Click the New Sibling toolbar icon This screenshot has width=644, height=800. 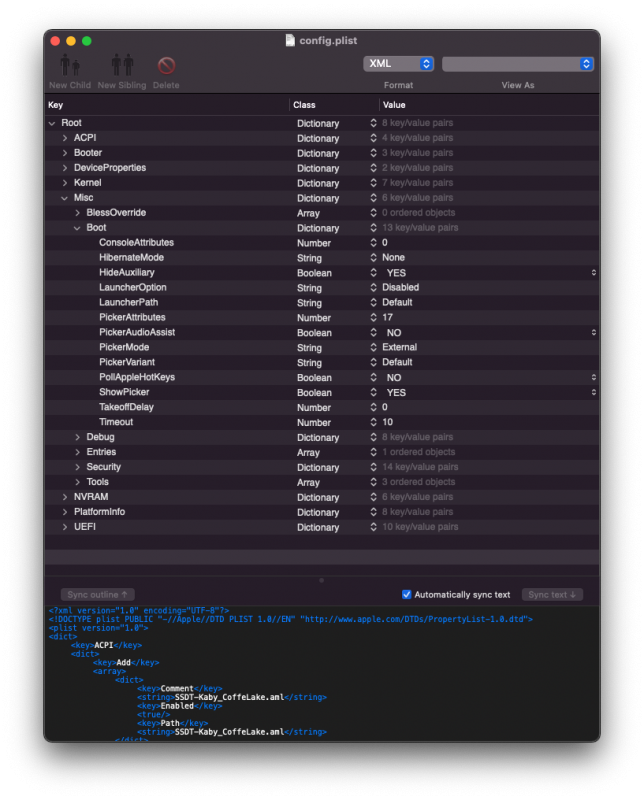(x=122, y=66)
